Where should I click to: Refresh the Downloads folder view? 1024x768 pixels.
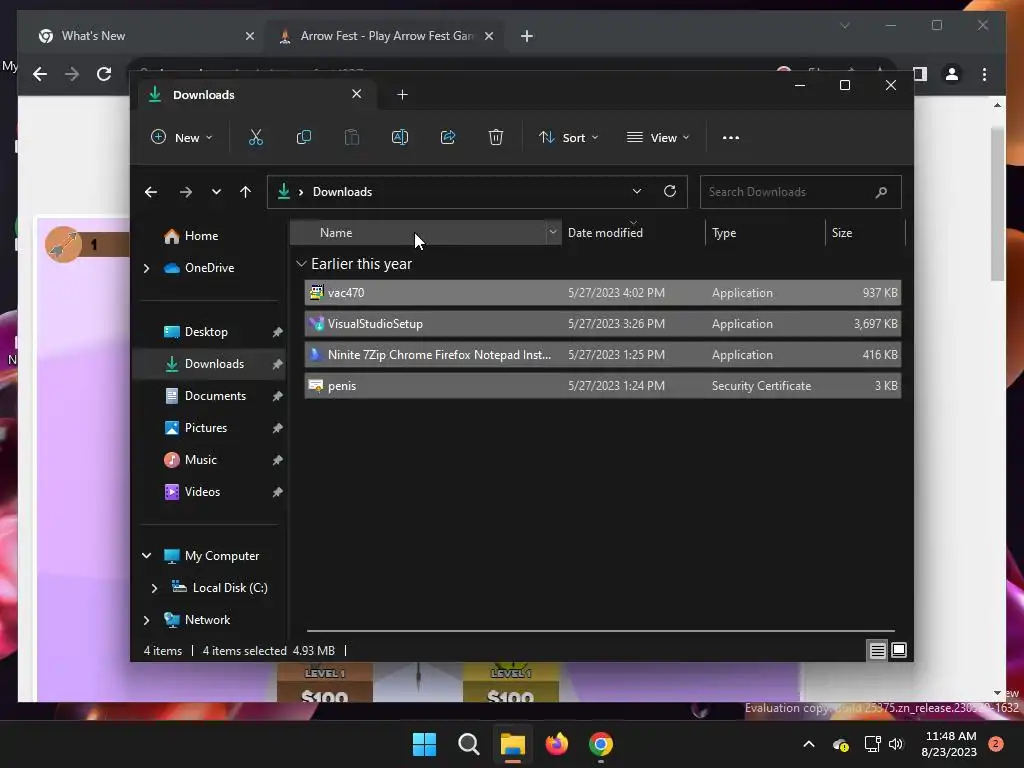pyautogui.click(x=670, y=191)
